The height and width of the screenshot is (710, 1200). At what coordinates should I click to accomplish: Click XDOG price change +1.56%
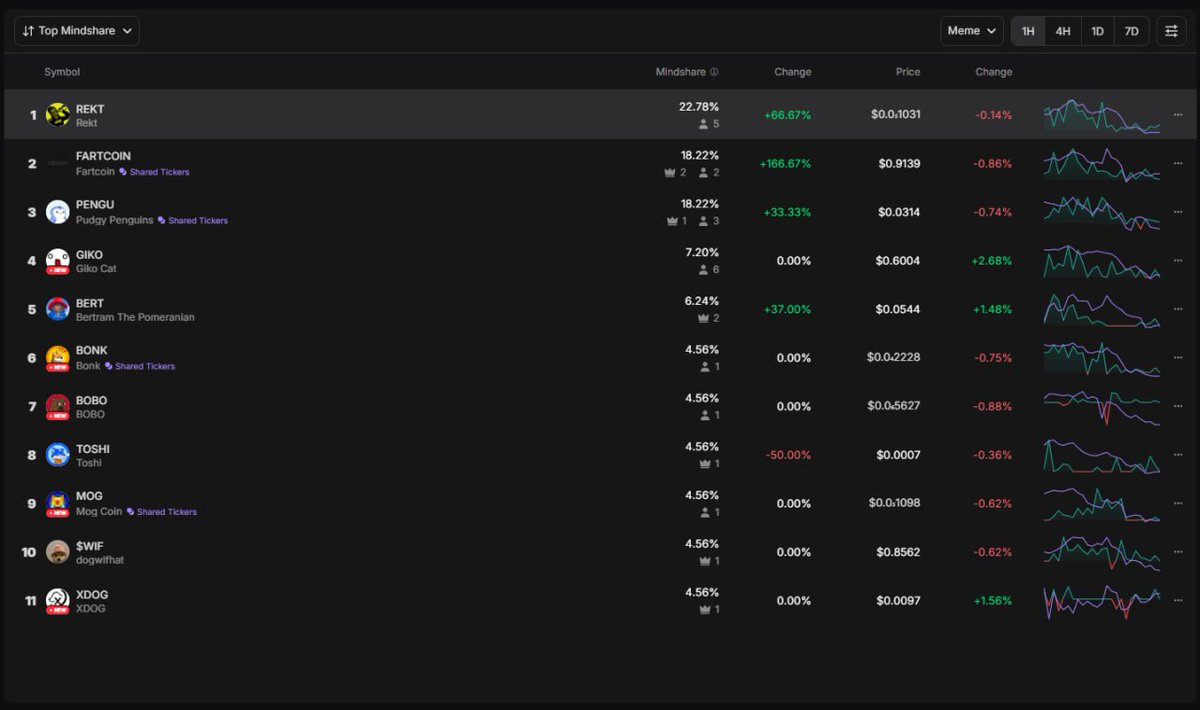992,601
